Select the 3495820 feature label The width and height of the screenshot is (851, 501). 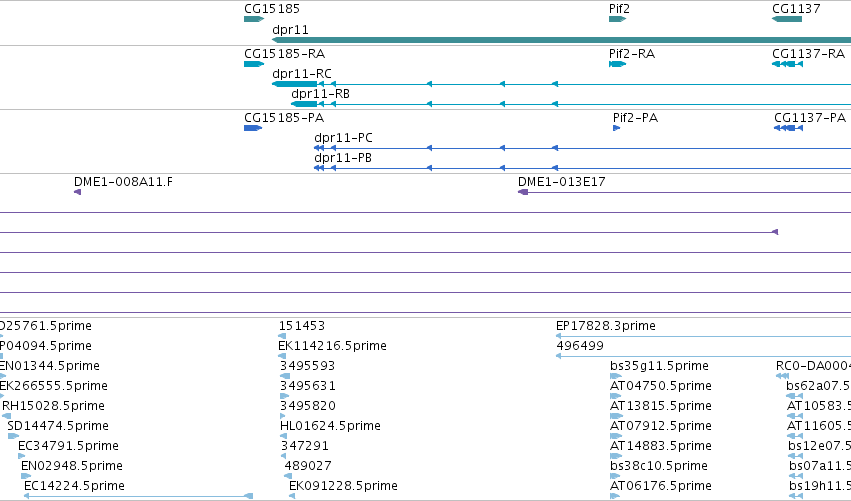307,406
